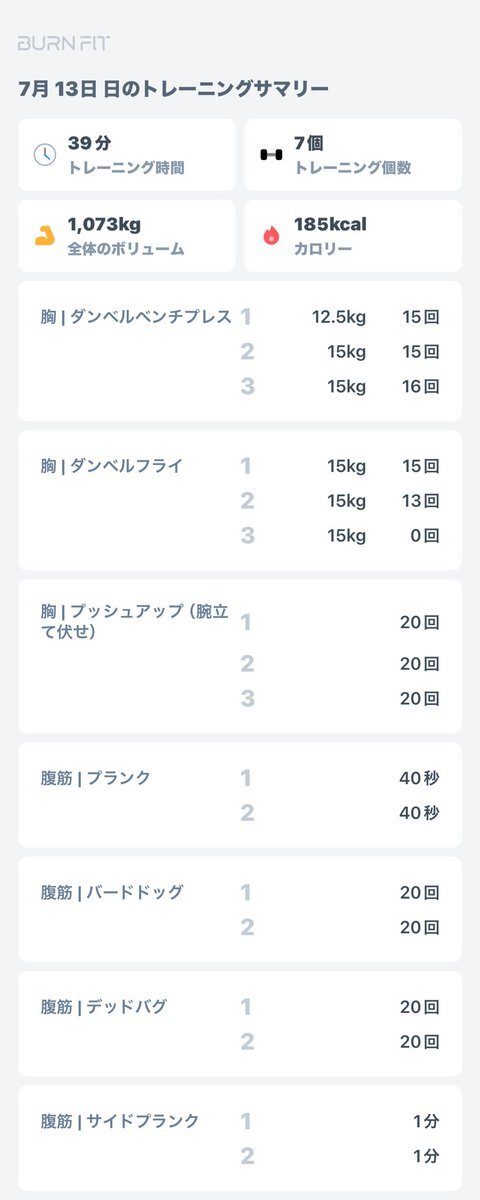
Task: Open the 185kcal calorie card
Action: pos(353,236)
